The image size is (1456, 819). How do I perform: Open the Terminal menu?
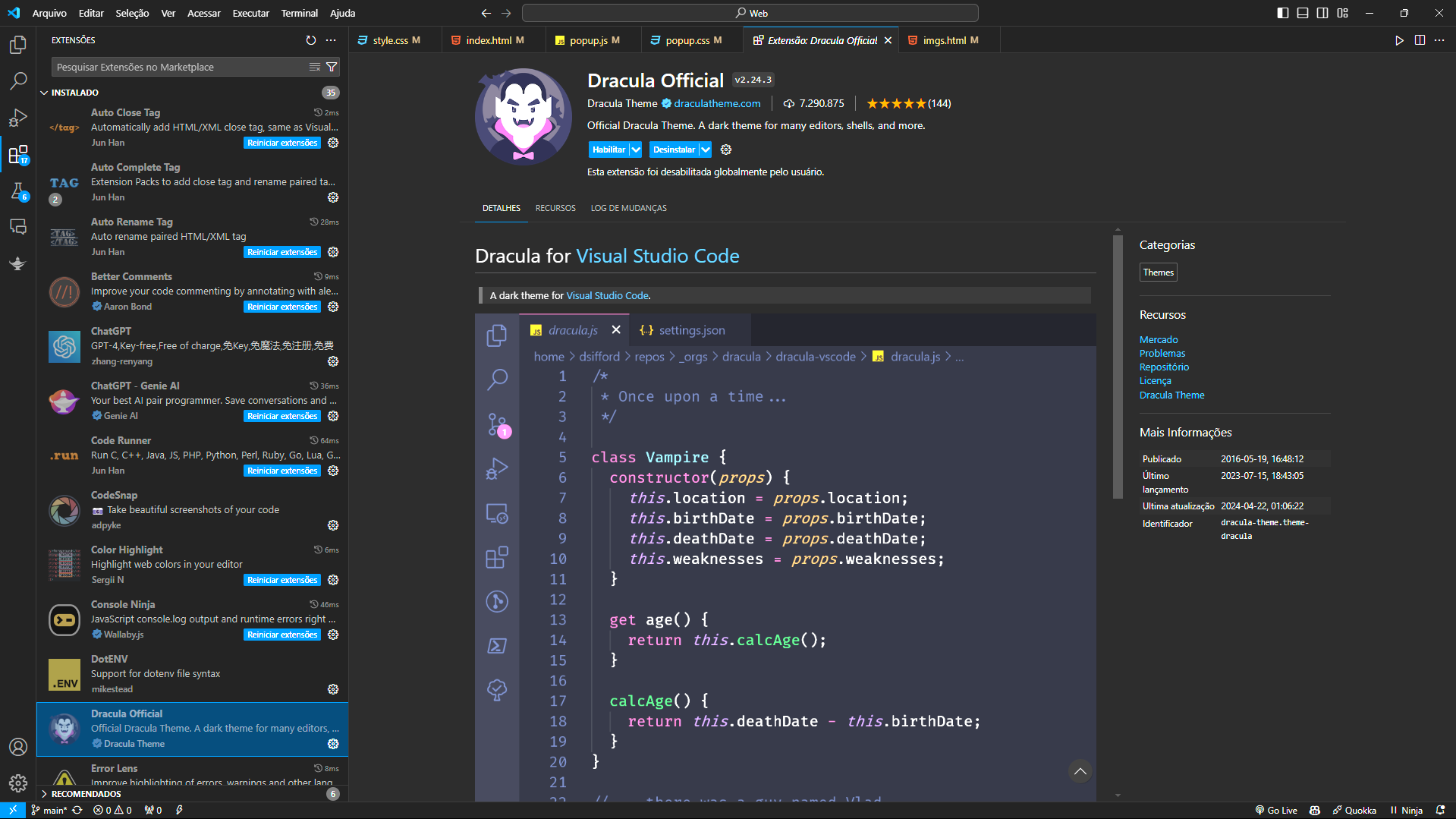click(299, 13)
